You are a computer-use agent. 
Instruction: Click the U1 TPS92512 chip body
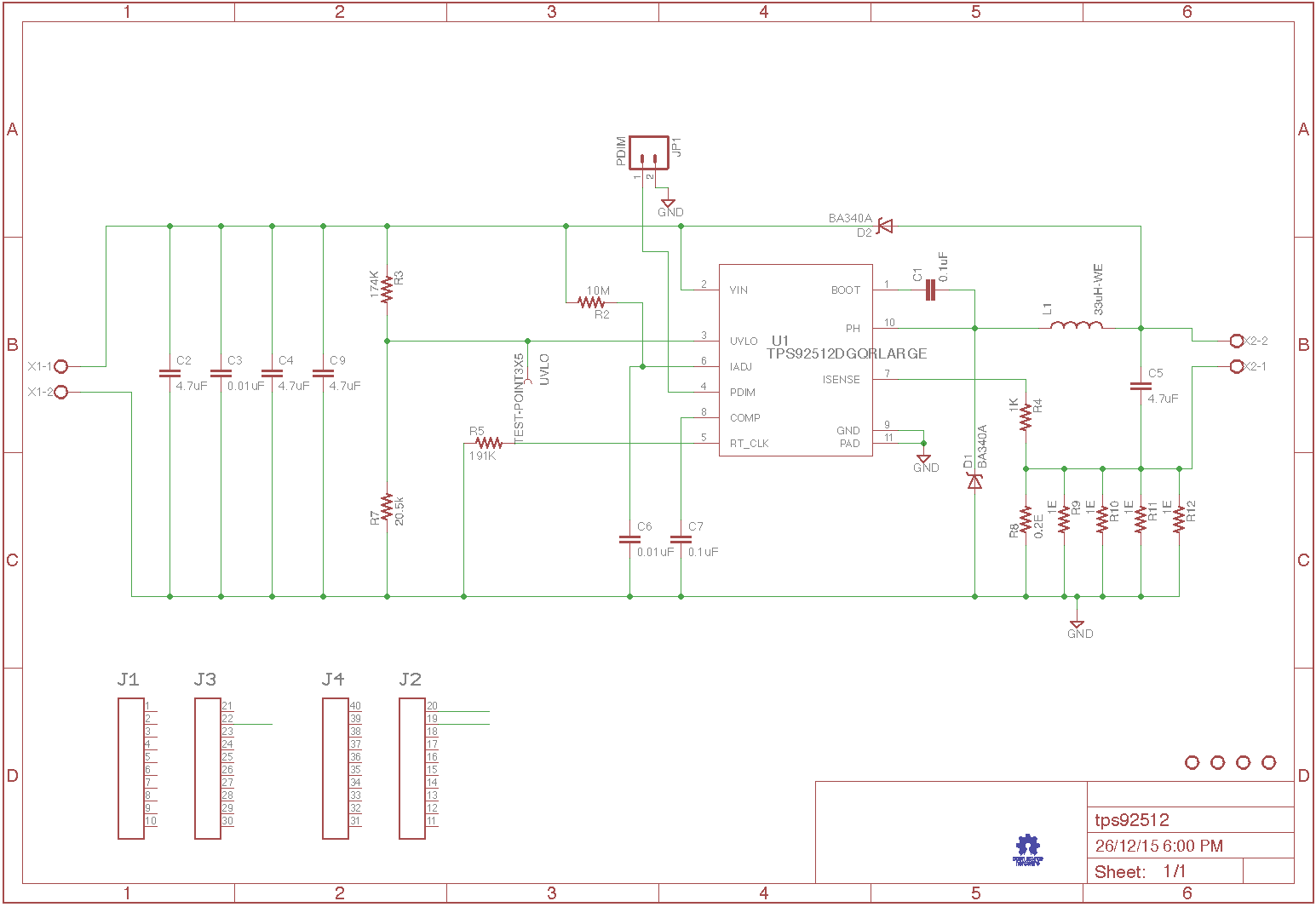[x=796, y=383]
